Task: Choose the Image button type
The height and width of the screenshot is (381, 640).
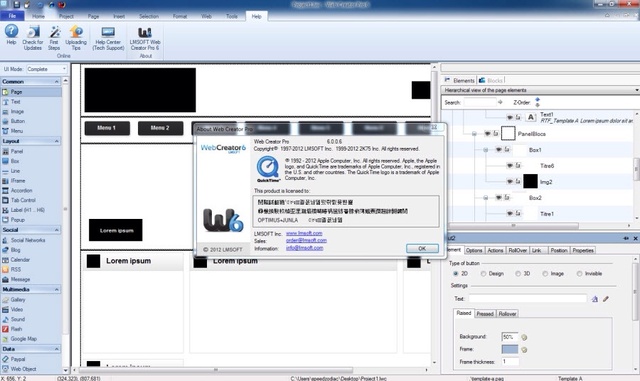Action: (545, 274)
